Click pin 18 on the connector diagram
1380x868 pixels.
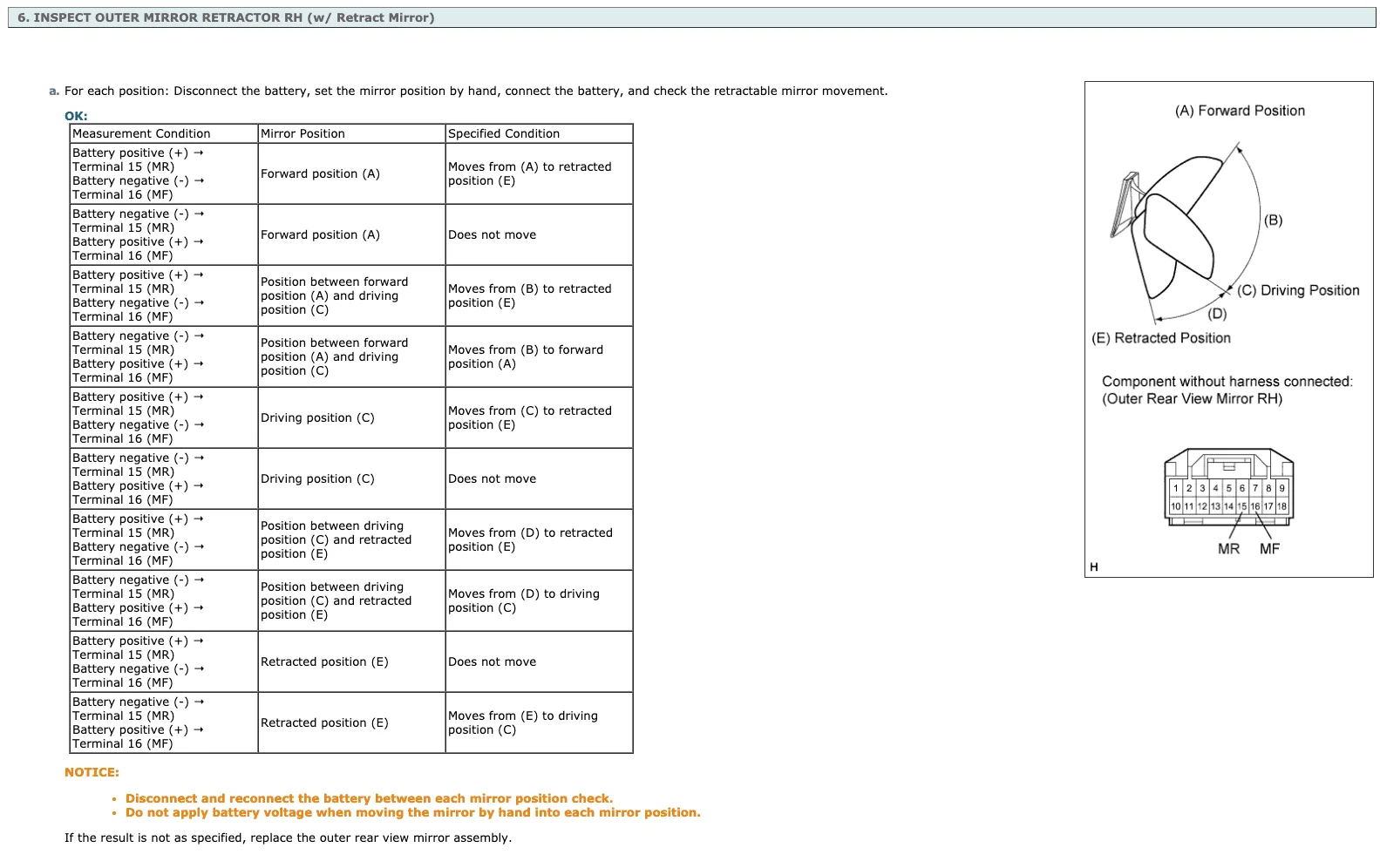pyautogui.click(x=1282, y=506)
